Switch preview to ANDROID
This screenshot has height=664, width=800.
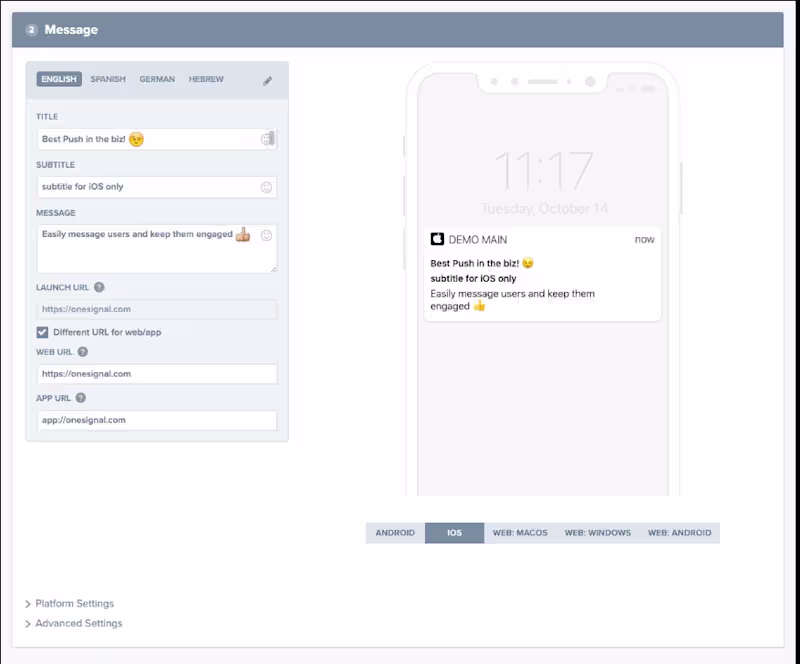(395, 533)
